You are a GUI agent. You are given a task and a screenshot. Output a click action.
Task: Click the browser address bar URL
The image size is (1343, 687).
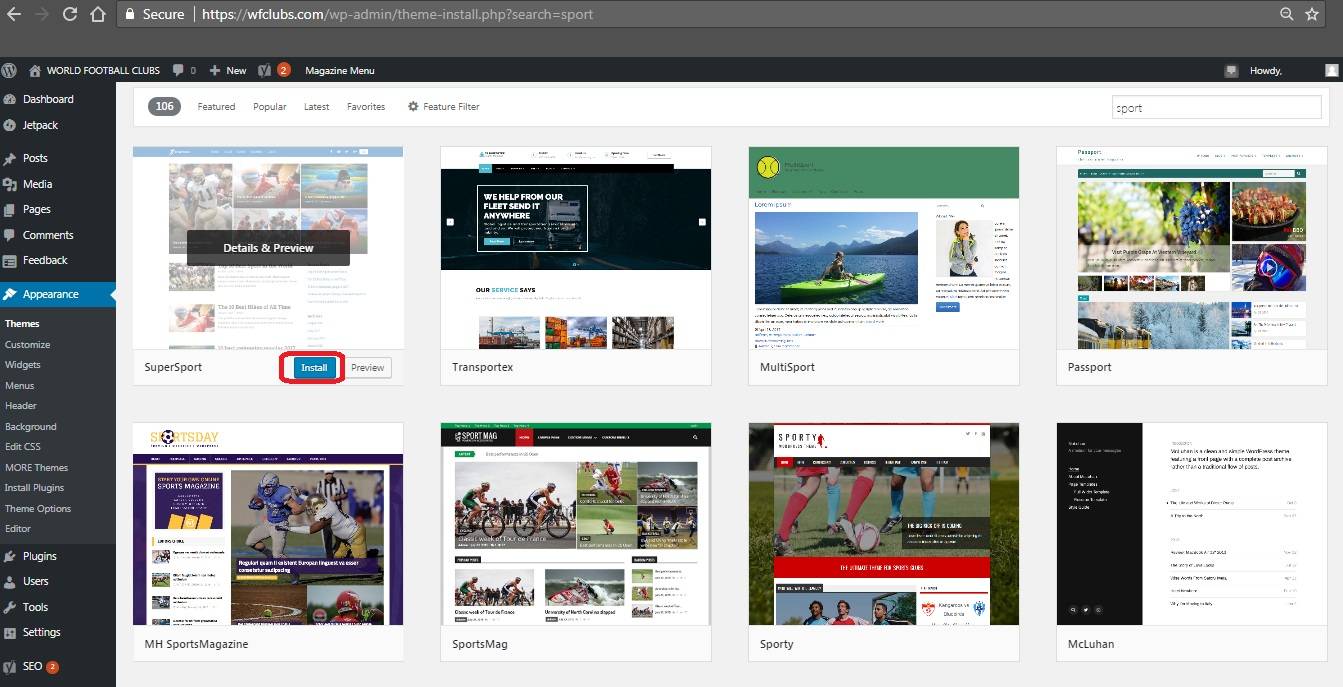coord(397,14)
